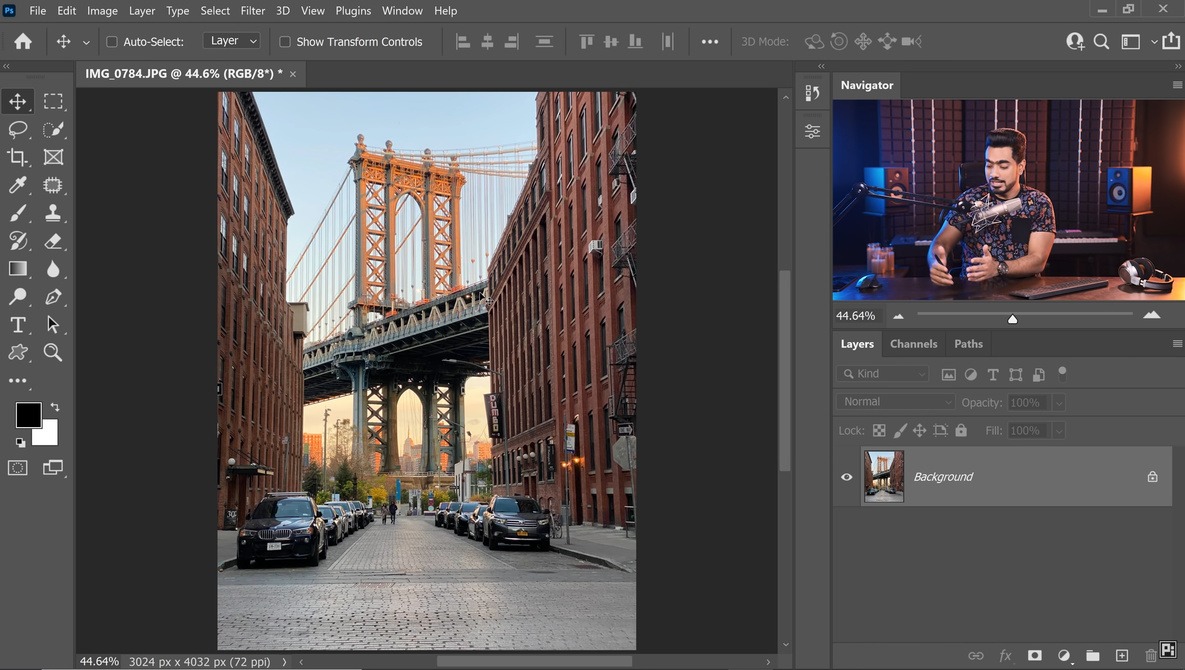Click the foreground color swatch
Image resolution: width=1185 pixels, height=670 pixels.
(x=28, y=415)
